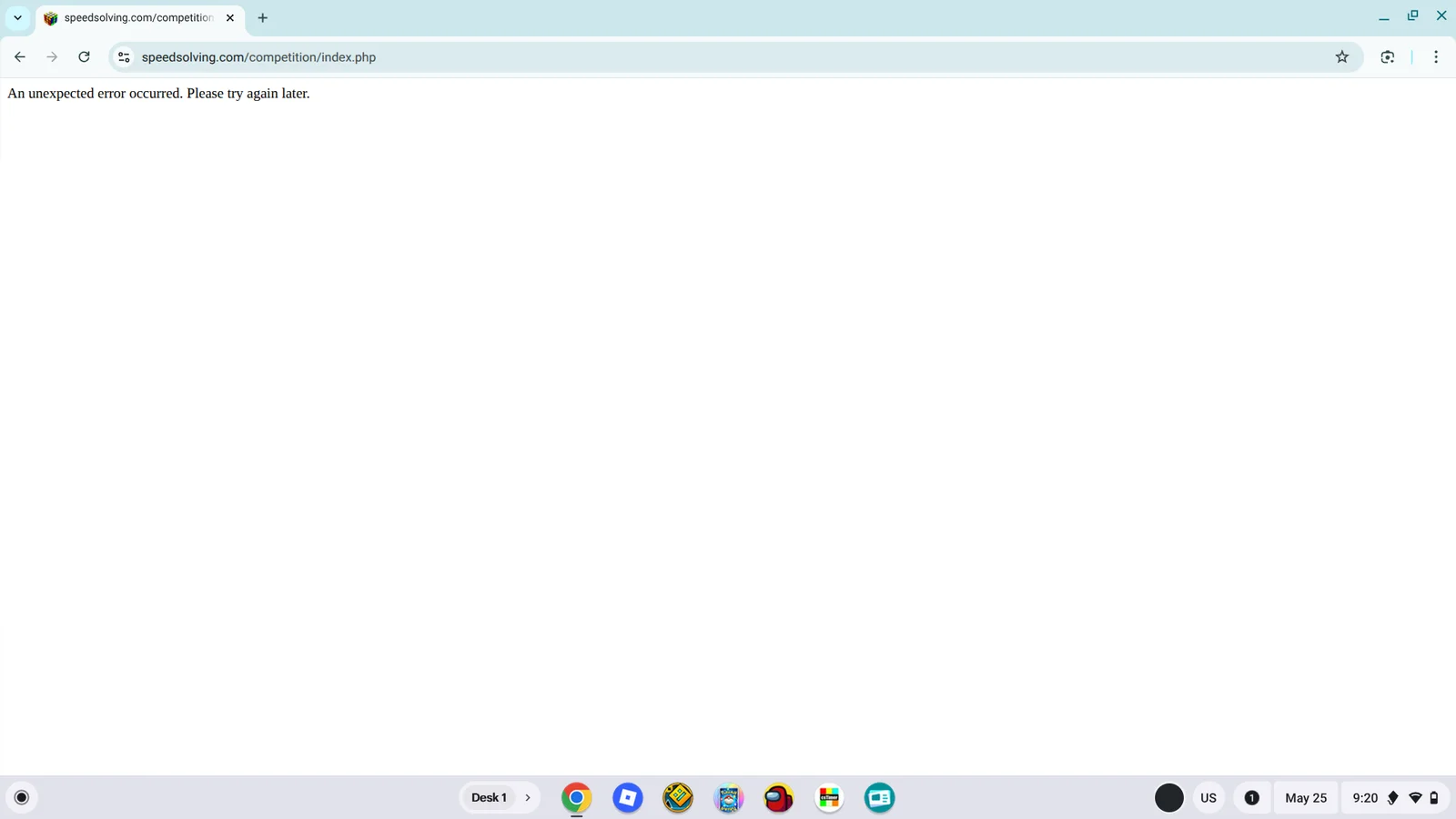Close the speedsolving.com tab

click(x=230, y=17)
